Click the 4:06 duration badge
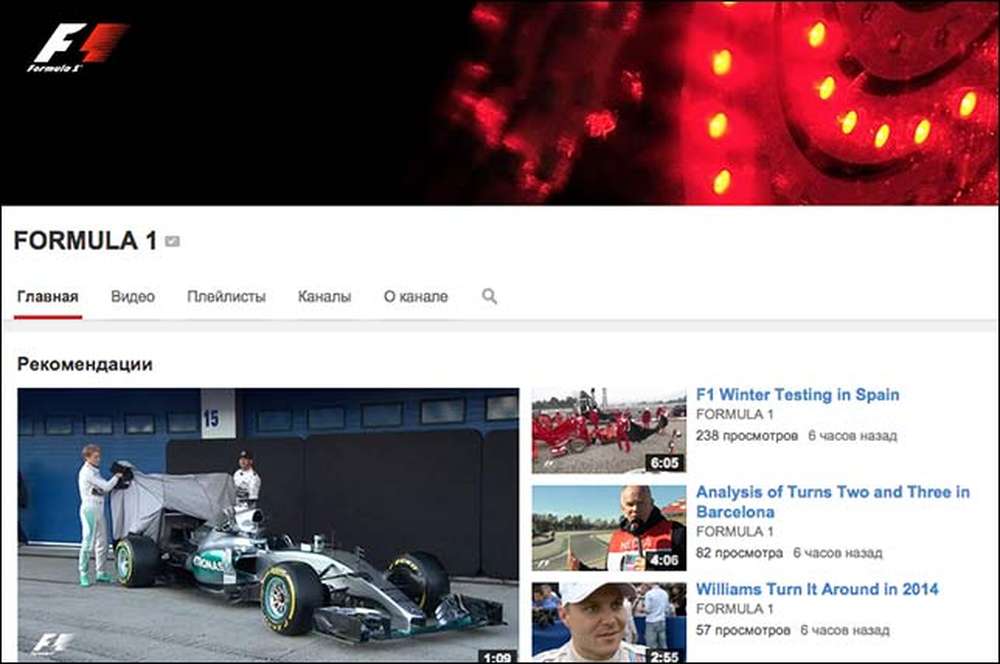Viewport: 1000px width, 664px height. pyautogui.click(x=664, y=561)
